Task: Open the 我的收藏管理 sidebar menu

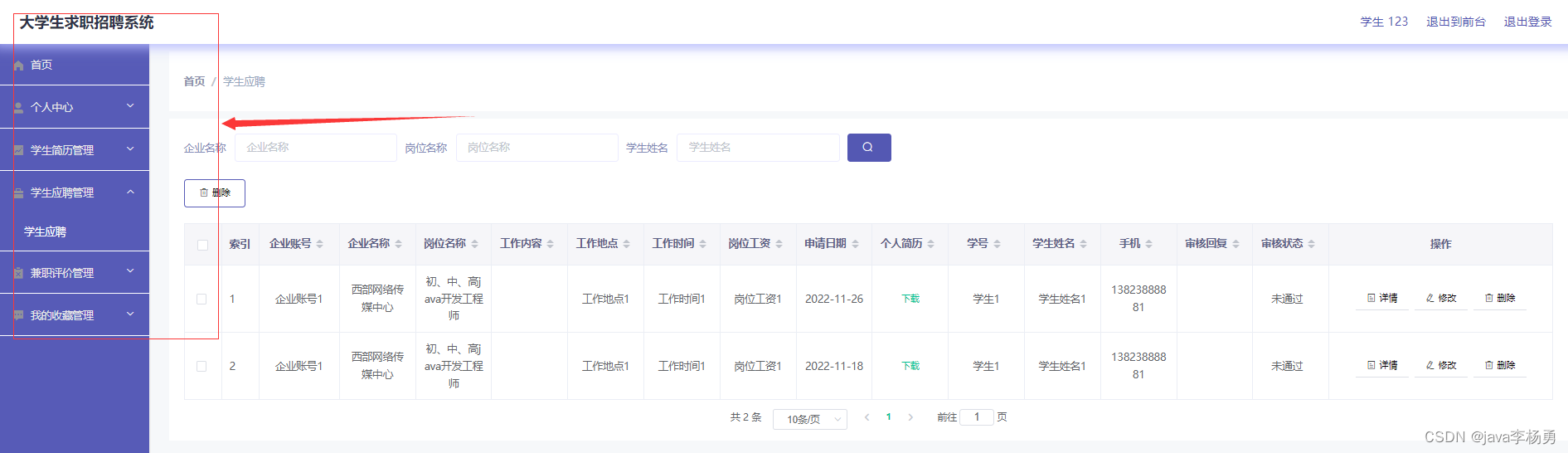Action: coord(75,315)
